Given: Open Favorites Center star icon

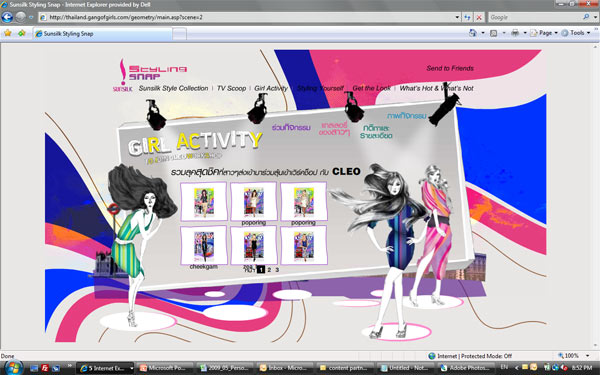Looking at the screenshot, I should (x=8, y=33).
